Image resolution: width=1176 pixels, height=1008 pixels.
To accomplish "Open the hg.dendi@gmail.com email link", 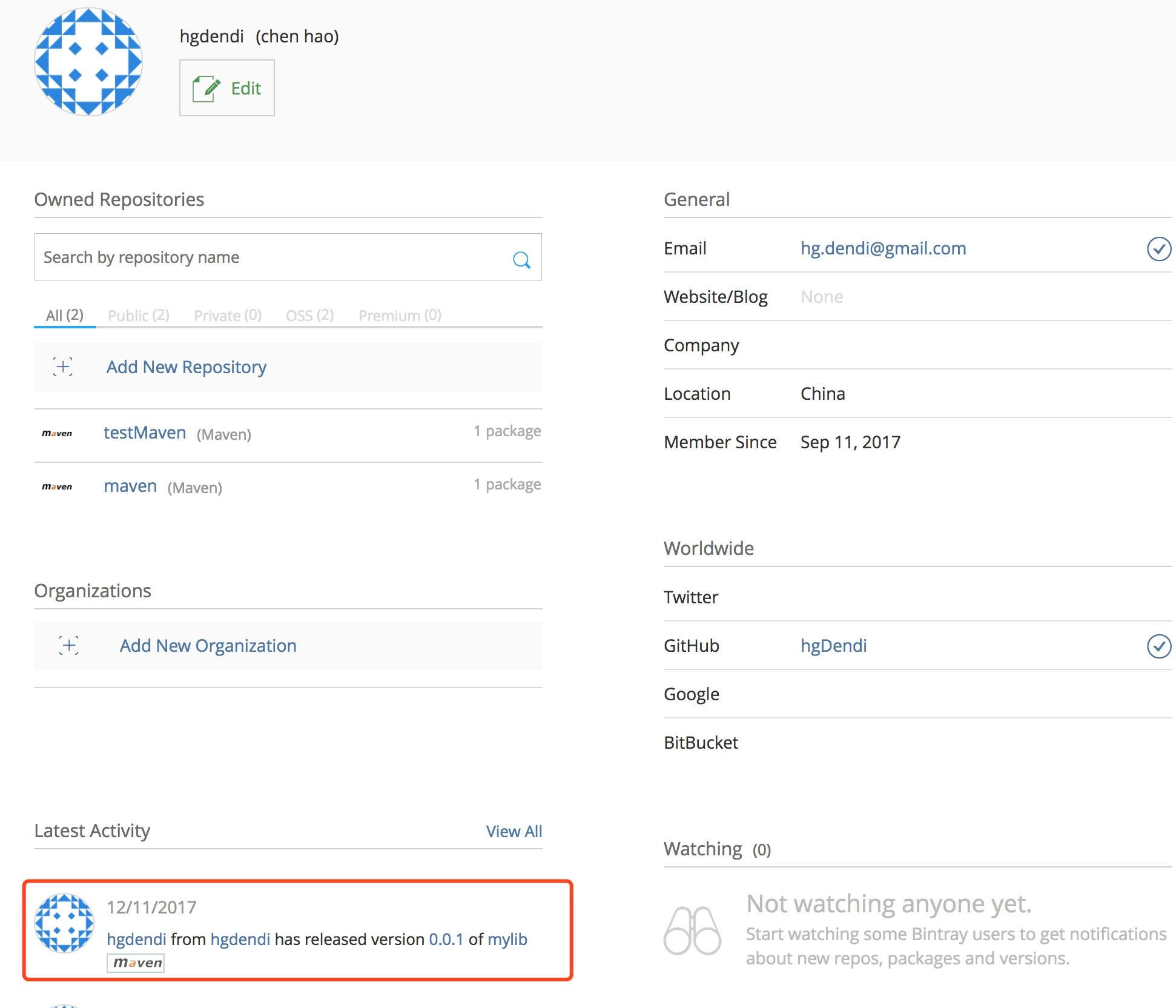I will pyautogui.click(x=883, y=248).
